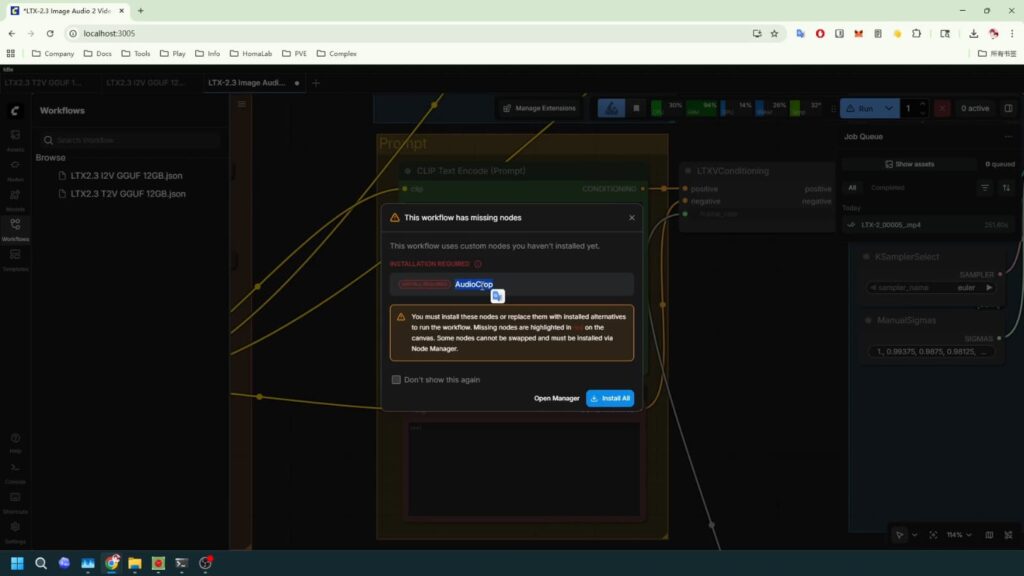Click the Manage Extensions button
Viewport: 1024px width, 576px height.
[539, 108]
